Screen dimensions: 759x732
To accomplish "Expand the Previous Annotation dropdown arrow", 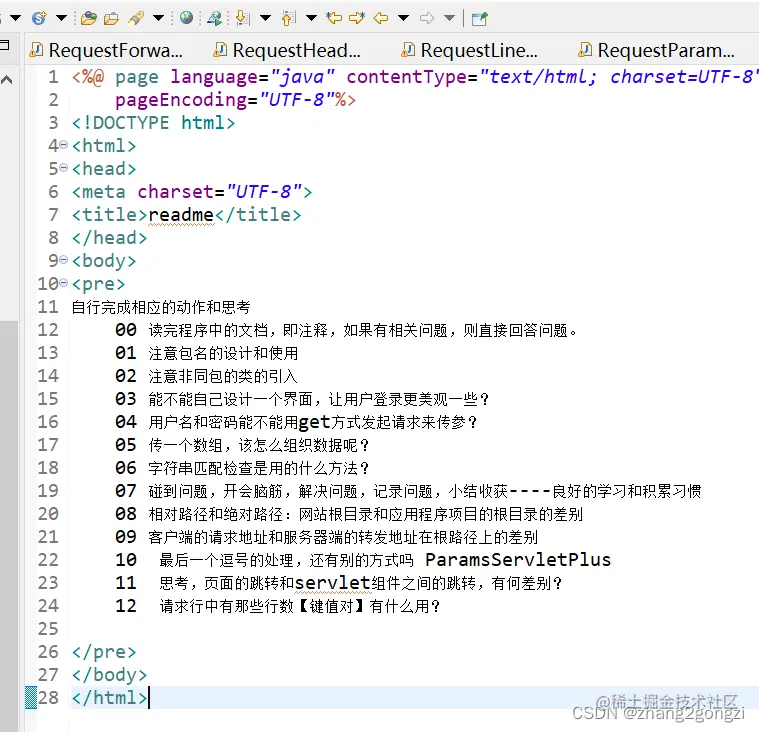I will point(311,18).
